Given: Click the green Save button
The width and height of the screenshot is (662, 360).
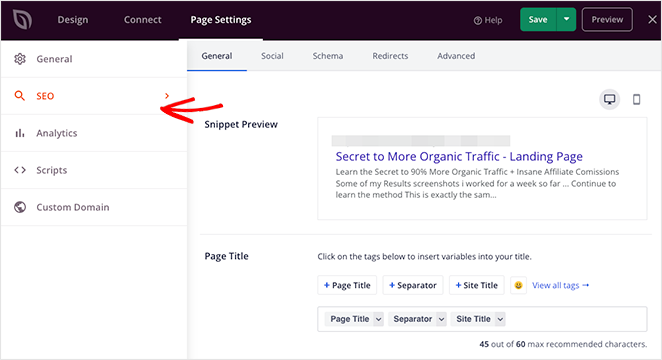Looking at the screenshot, I should (x=538, y=19).
